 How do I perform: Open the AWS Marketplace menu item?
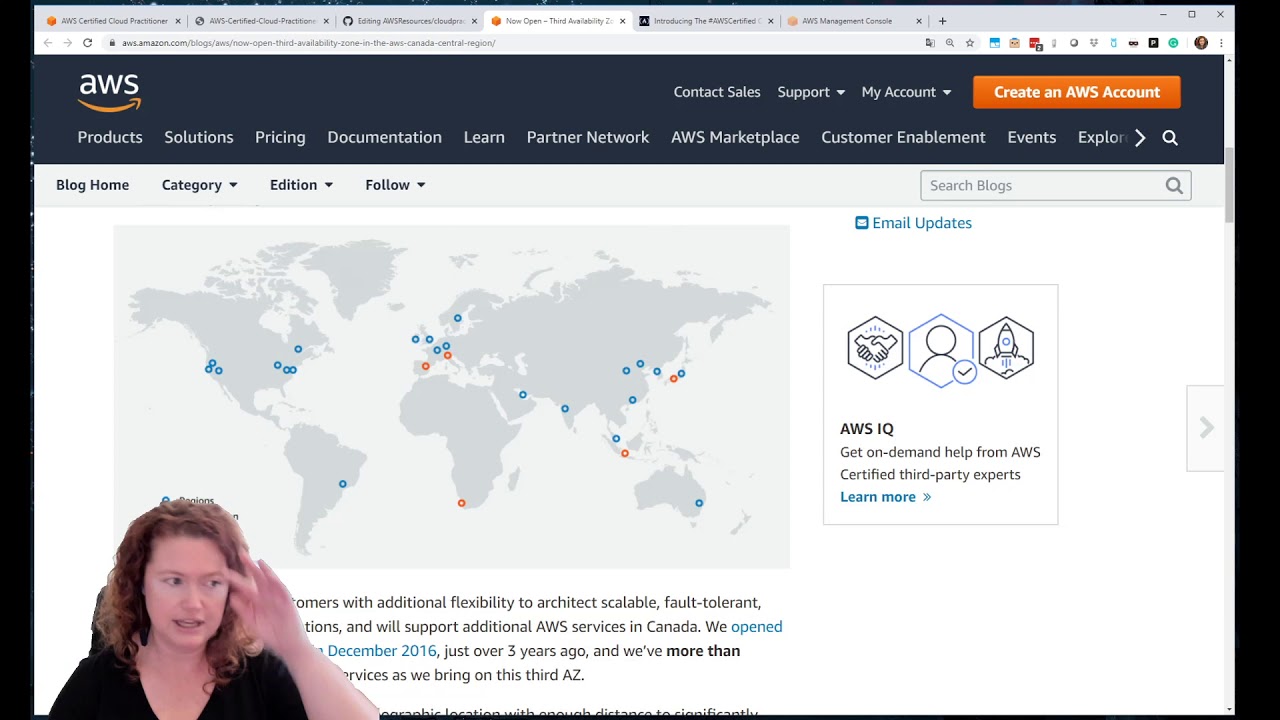(x=735, y=137)
